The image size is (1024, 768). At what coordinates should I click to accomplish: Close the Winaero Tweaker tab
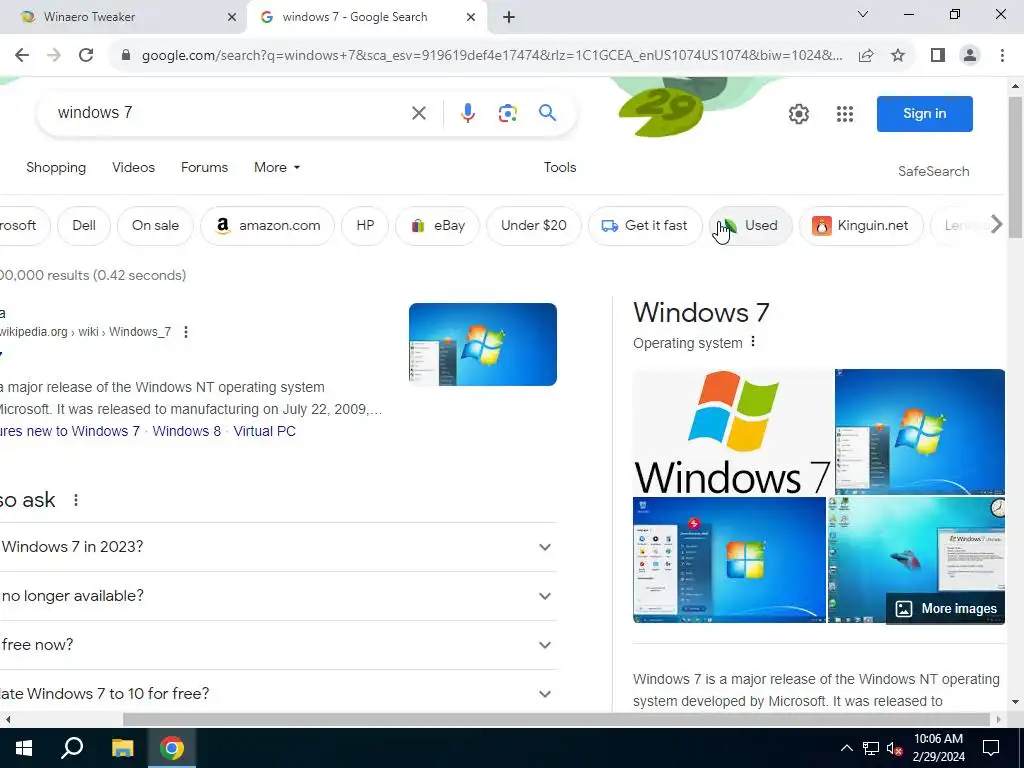232,17
